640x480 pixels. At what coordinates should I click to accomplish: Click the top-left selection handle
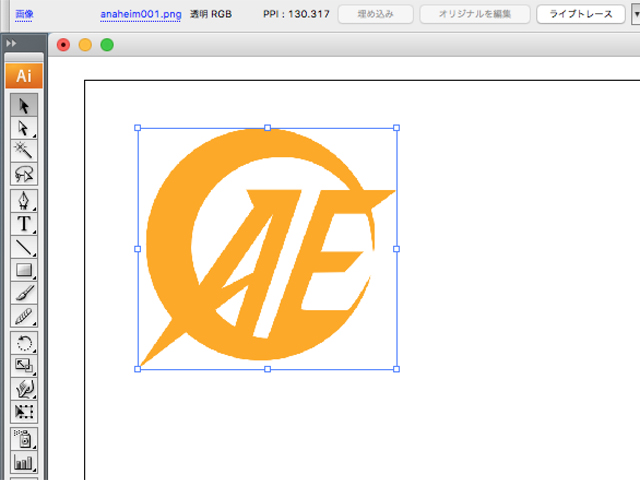tap(138, 128)
